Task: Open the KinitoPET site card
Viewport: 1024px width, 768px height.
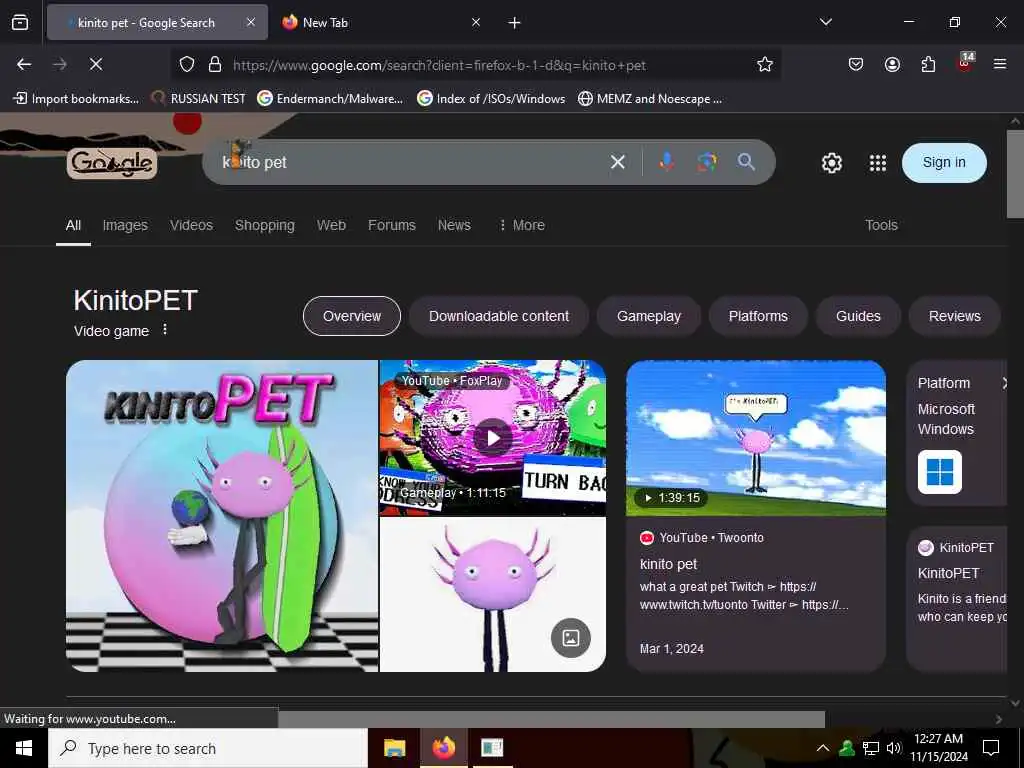Action: tap(957, 598)
